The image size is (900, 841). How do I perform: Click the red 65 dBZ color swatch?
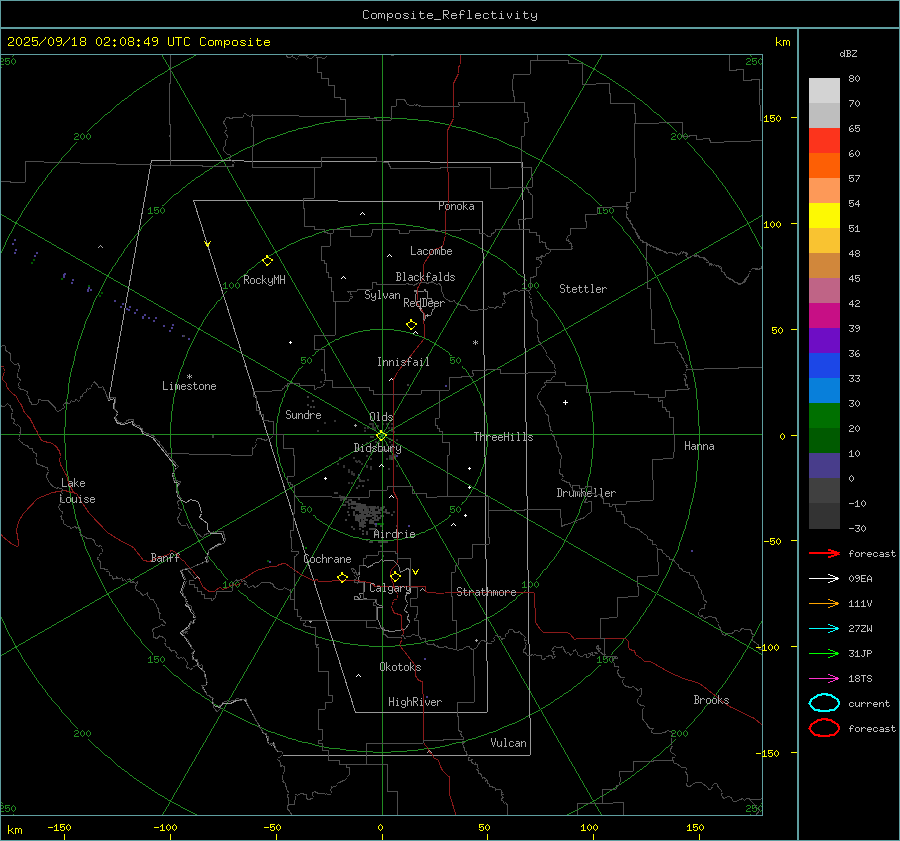[x=824, y=141]
